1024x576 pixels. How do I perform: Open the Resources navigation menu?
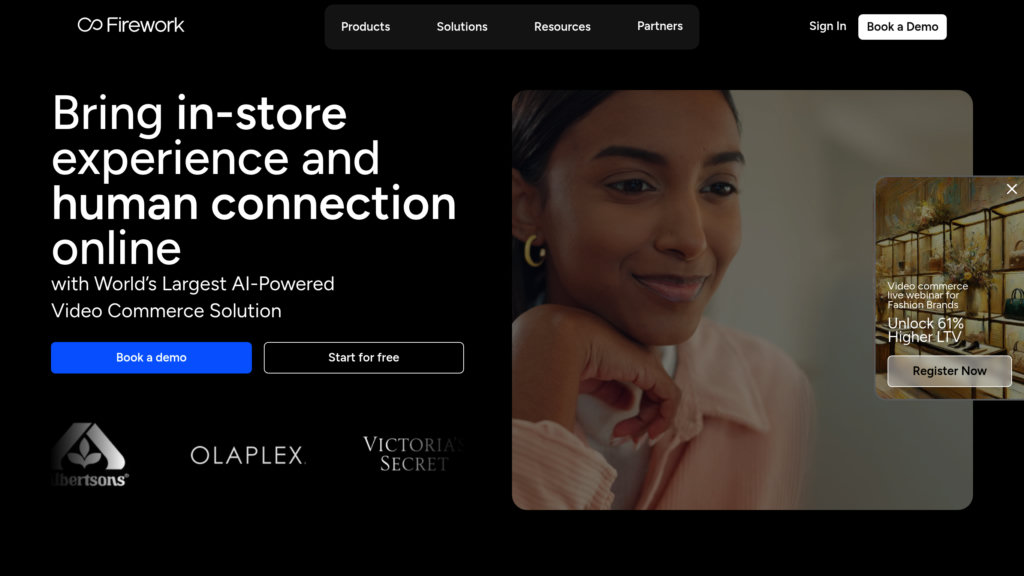pyautogui.click(x=562, y=27)
